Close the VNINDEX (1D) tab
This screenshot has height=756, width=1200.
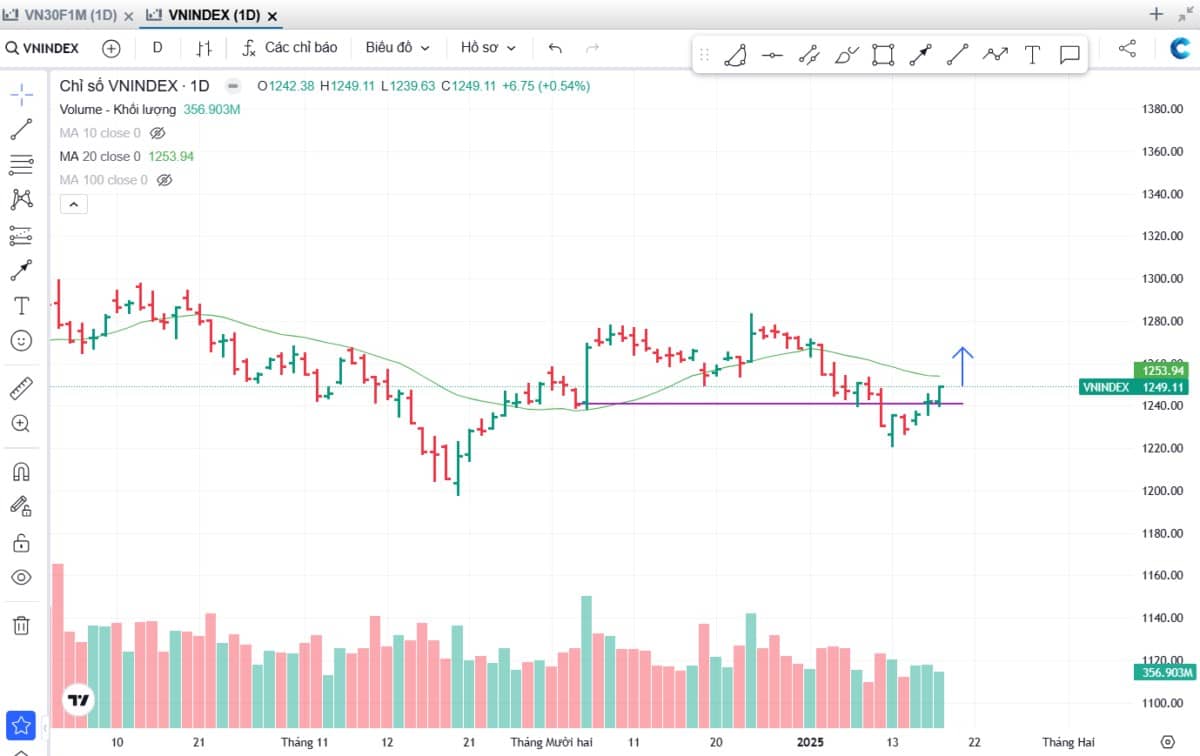273,16
